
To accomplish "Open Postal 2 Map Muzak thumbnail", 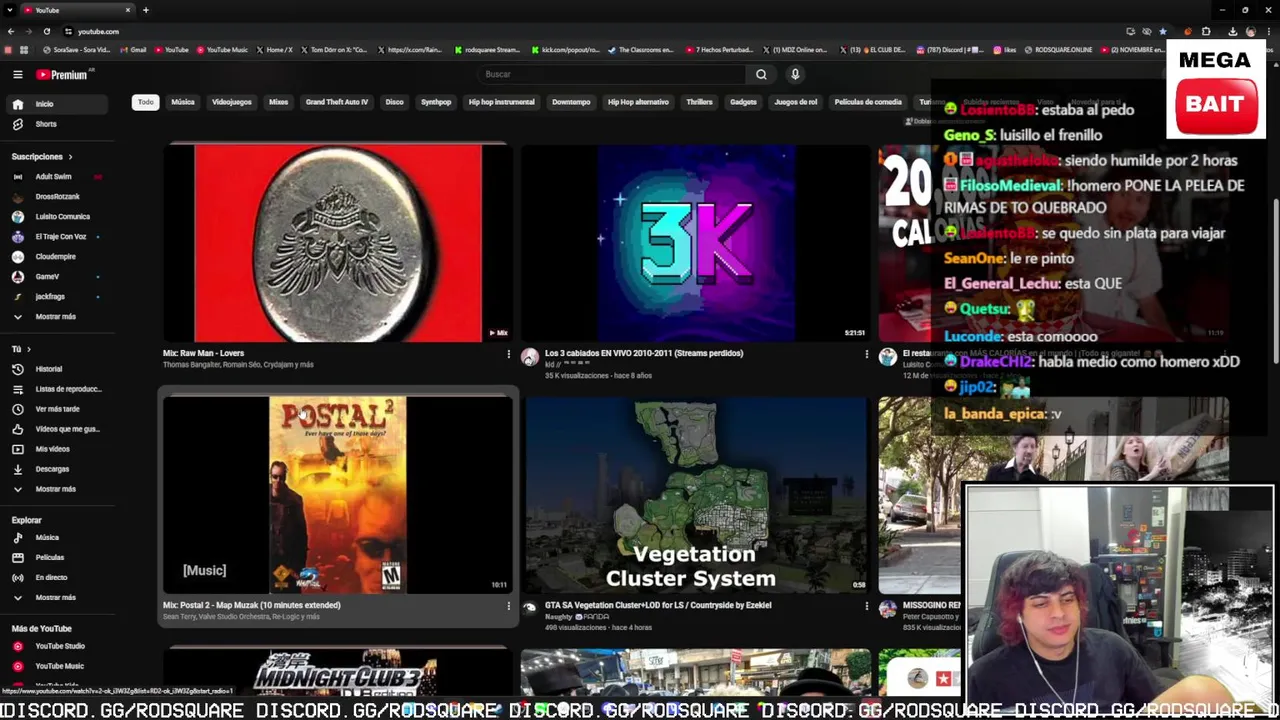I will (x=338, y=495).
